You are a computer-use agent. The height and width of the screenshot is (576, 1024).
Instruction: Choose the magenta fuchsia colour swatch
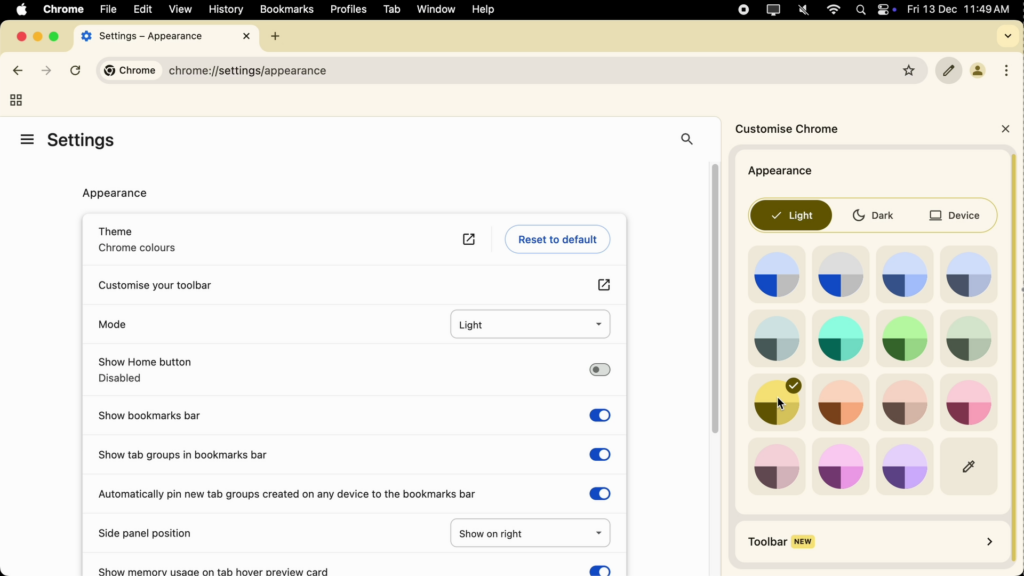[x=840, y=466]
